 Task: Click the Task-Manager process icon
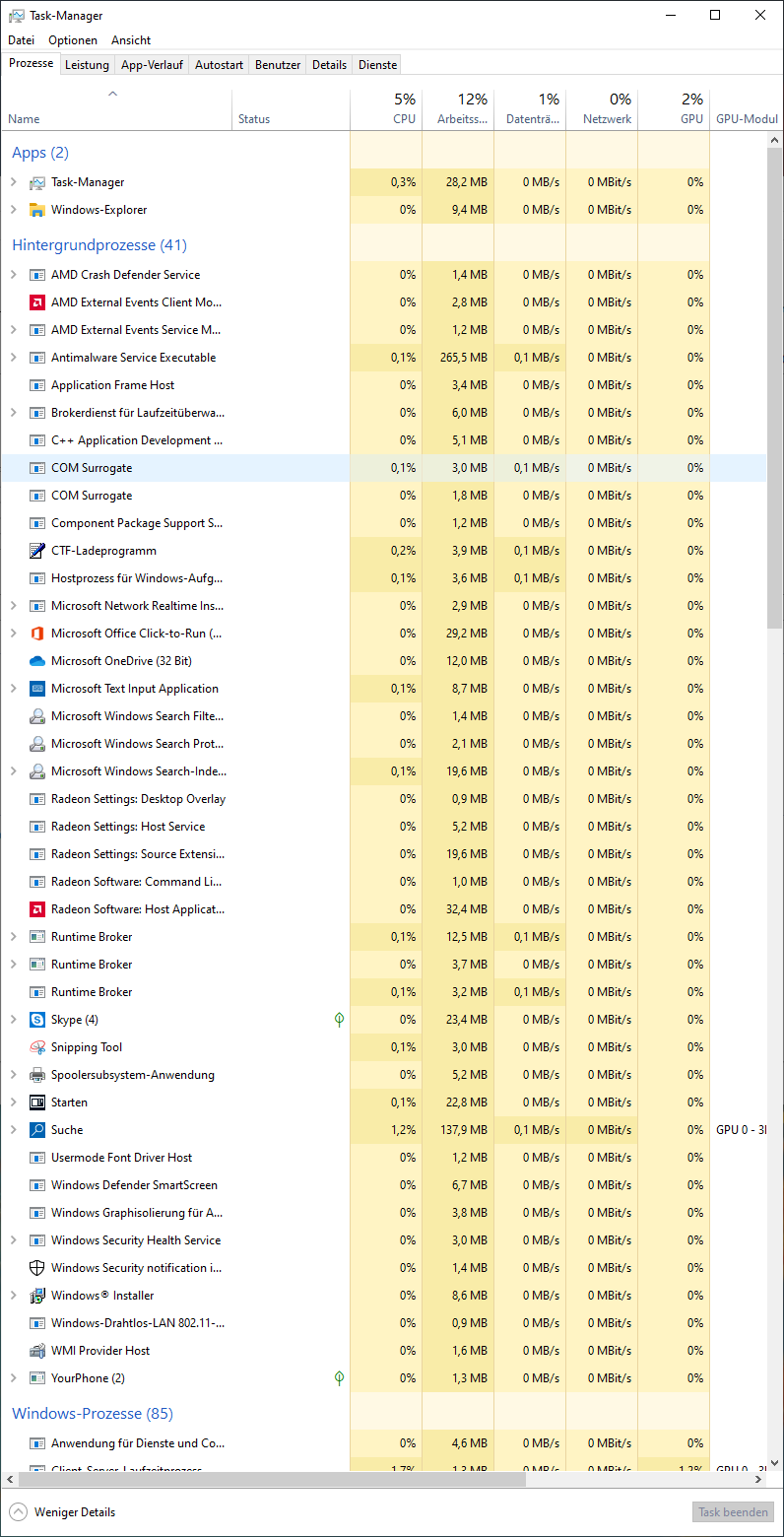tap(37, 182)
